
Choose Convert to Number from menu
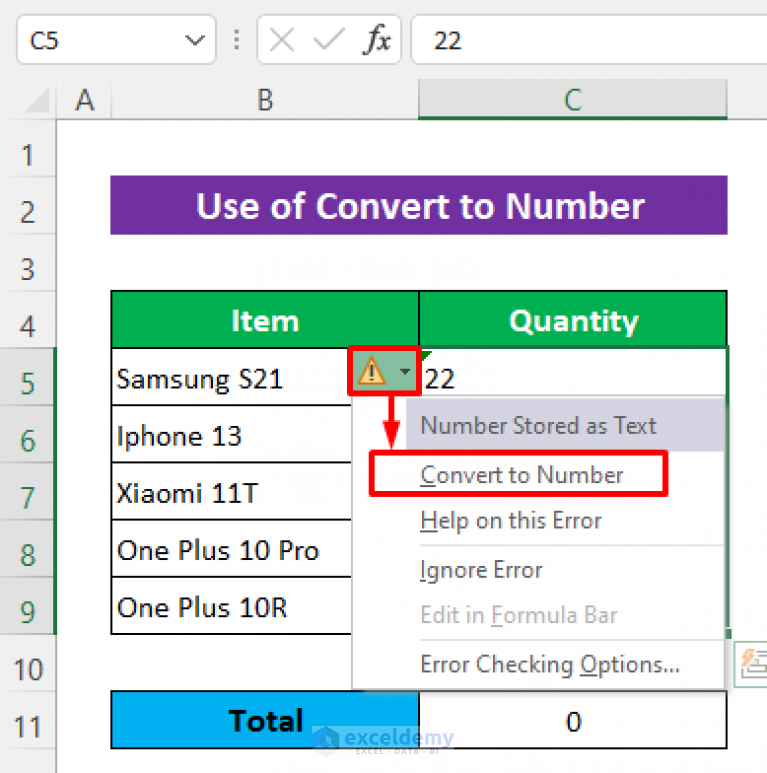coord(521,475)
